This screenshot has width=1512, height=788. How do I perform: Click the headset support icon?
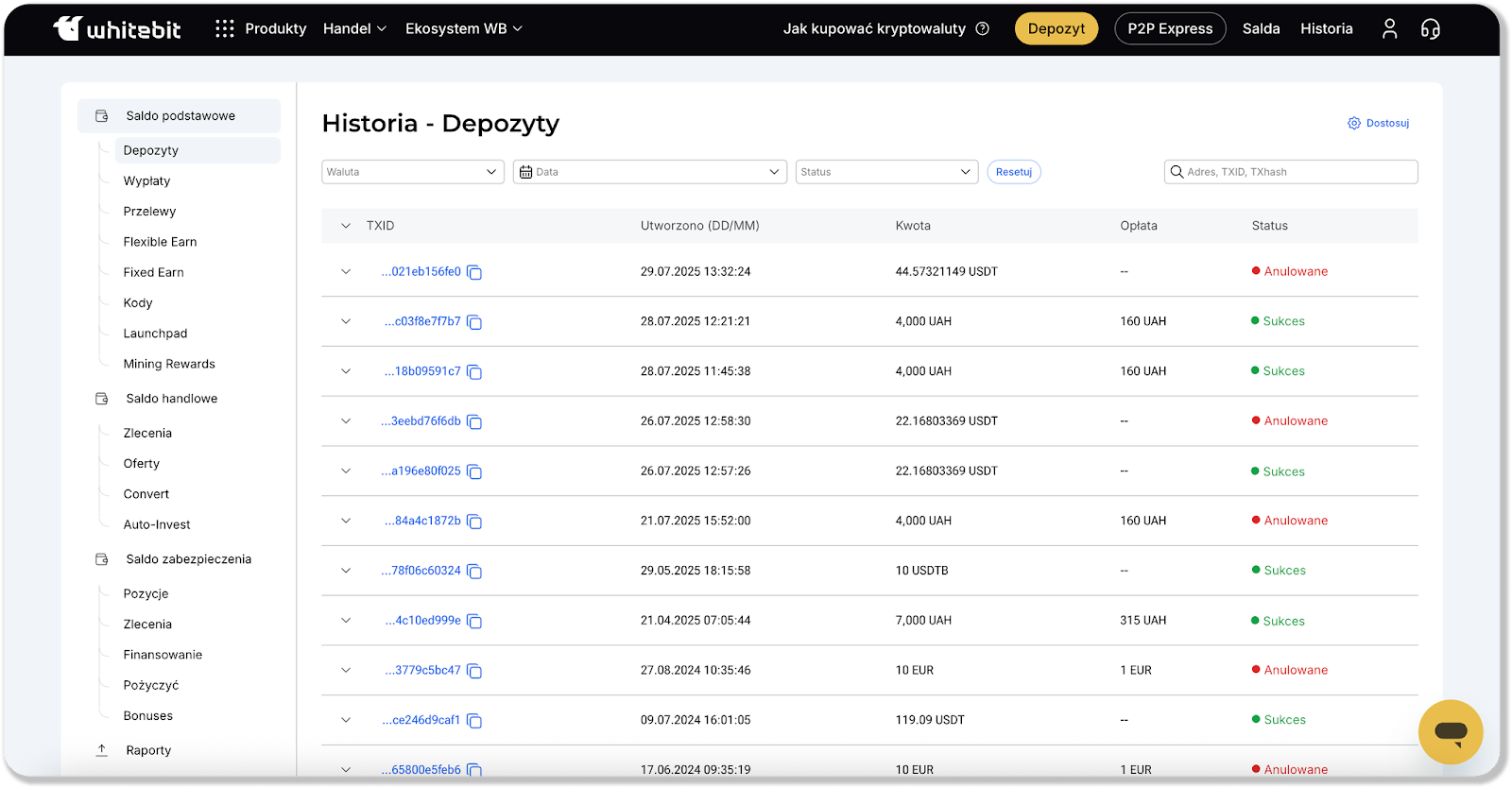[x=1431, y=29]
